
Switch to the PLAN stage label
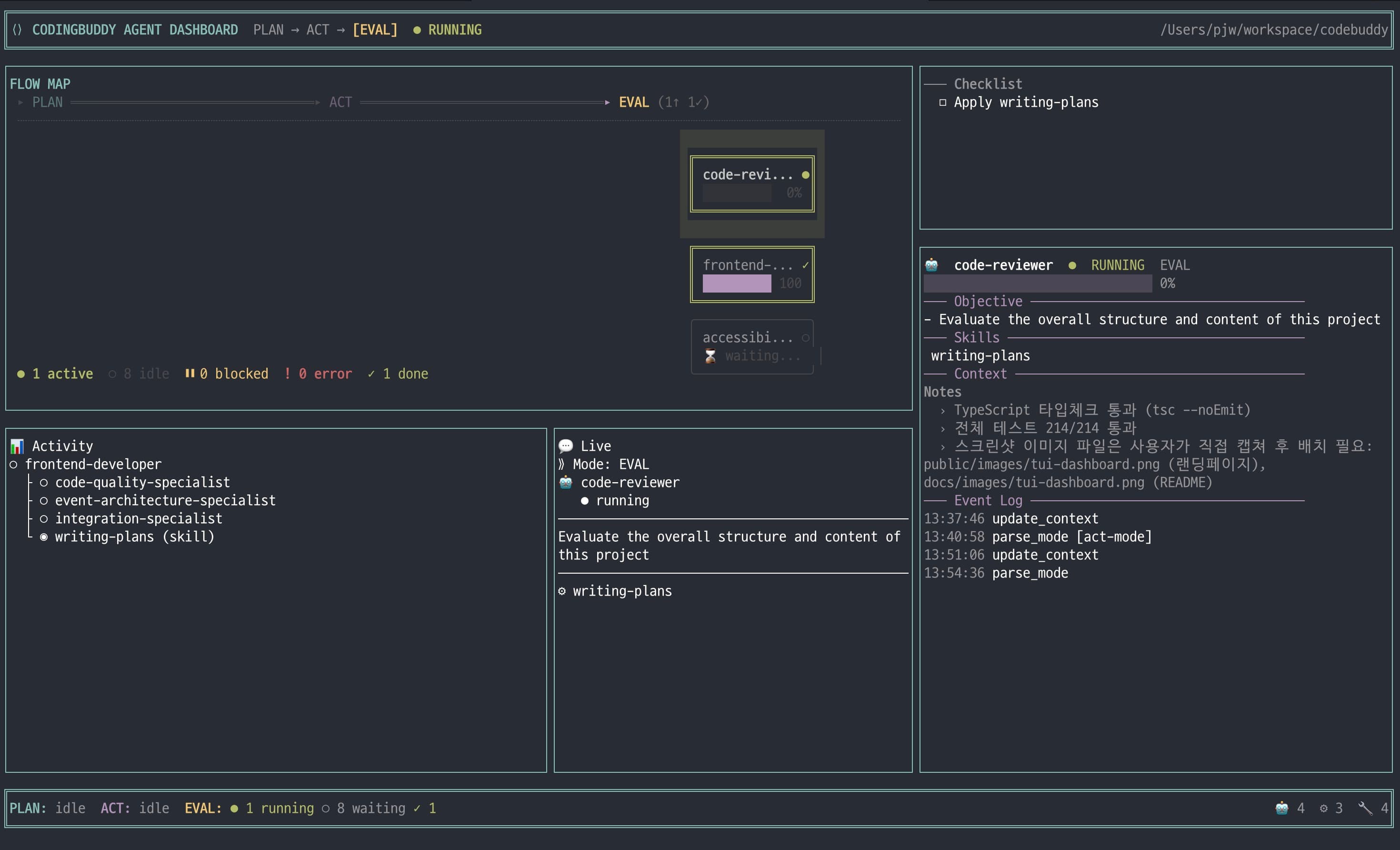click(47, 102)
